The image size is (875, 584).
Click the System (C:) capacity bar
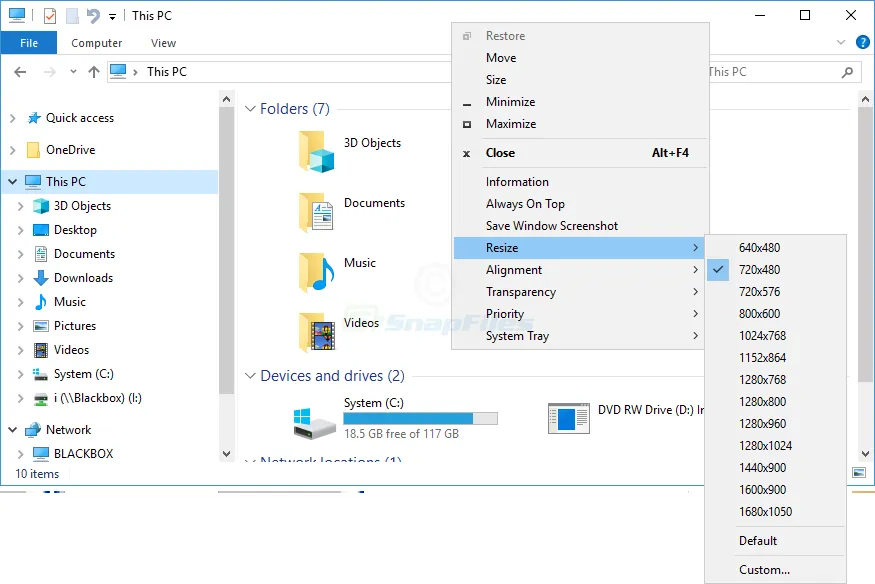click(x=420, y=418)
